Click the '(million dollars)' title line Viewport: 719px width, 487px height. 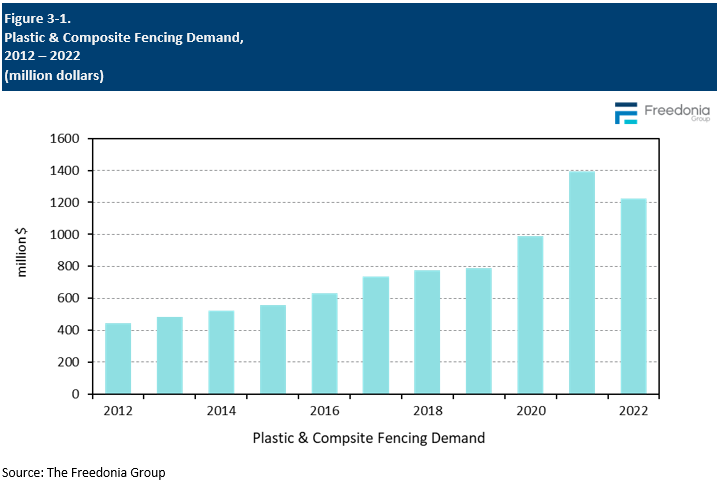pyautogui.click(x=54, y=75)
